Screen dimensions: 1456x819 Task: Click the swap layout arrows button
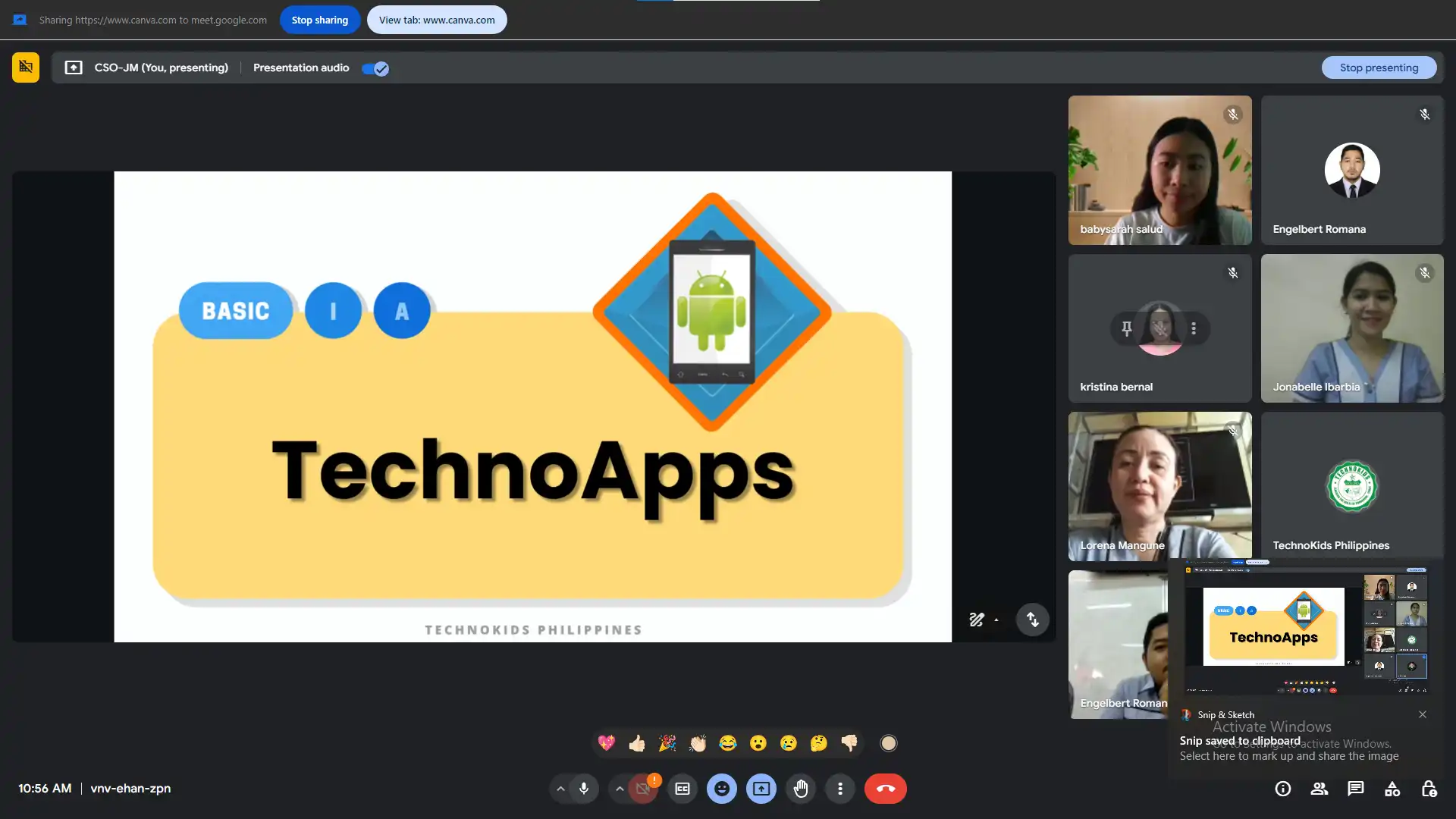point(1032,620)
